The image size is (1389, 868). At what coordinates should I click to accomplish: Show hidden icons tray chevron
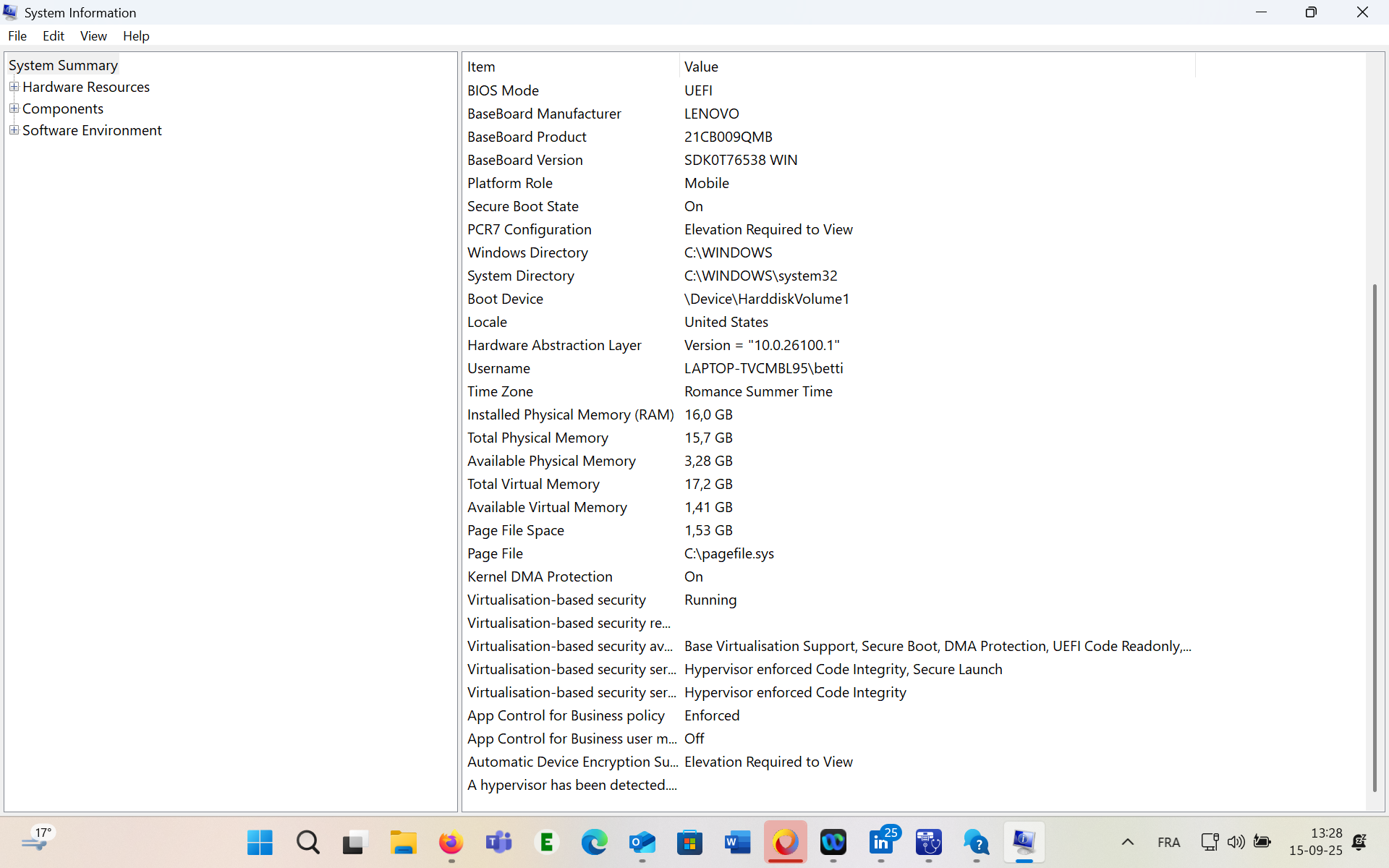click(1127, 842)
